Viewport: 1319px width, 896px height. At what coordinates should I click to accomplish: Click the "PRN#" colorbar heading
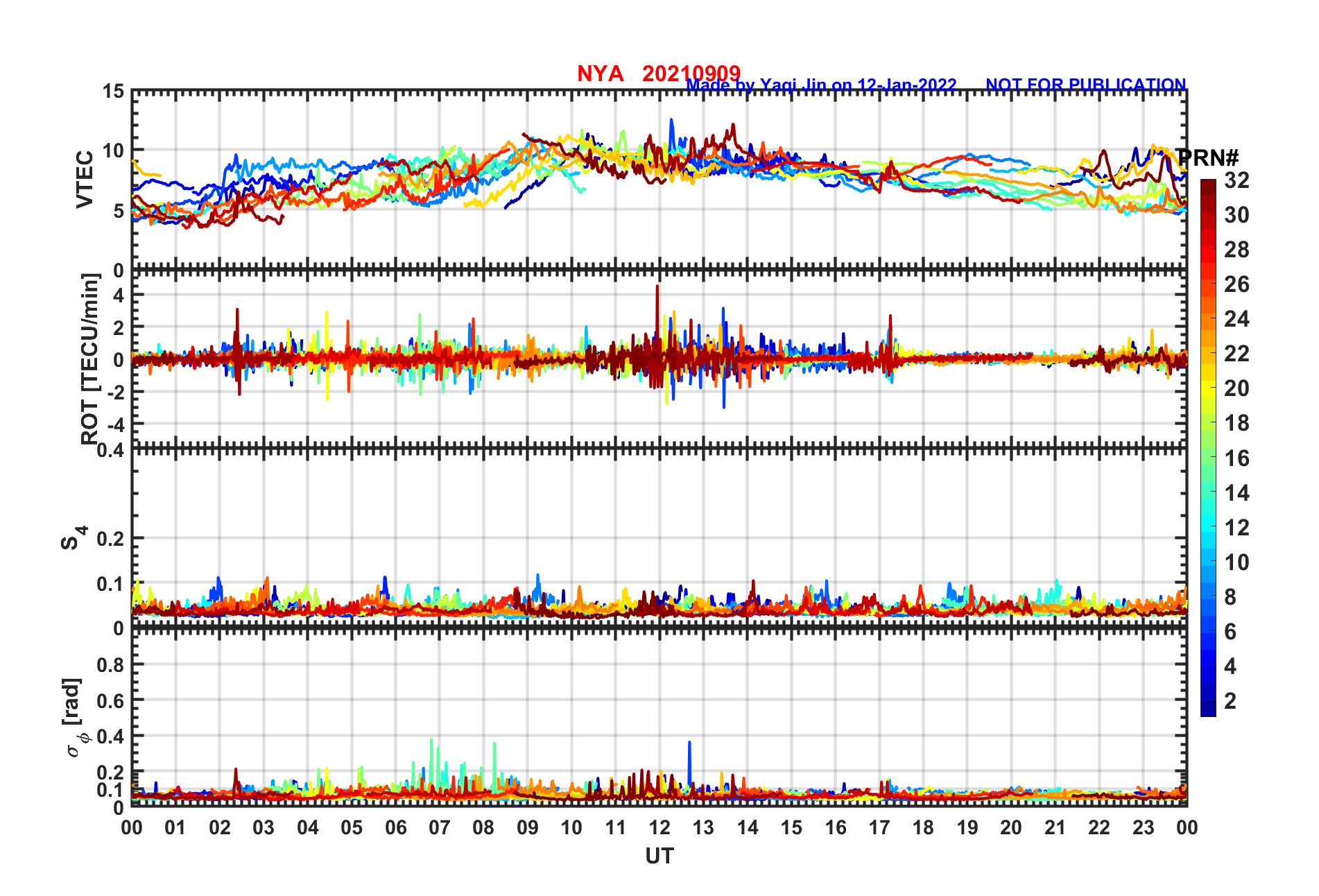[x=1208, y=157]
